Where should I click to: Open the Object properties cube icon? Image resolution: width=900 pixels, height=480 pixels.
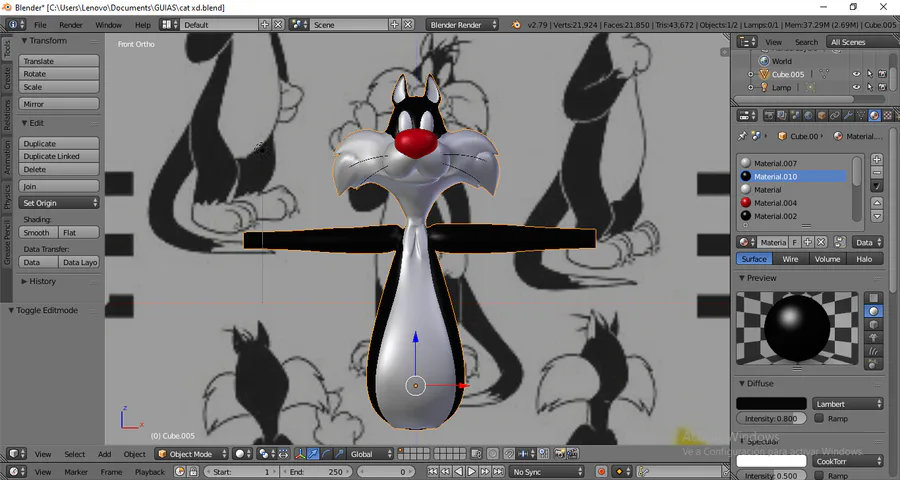pyautogui.click(x=822, y=115)
